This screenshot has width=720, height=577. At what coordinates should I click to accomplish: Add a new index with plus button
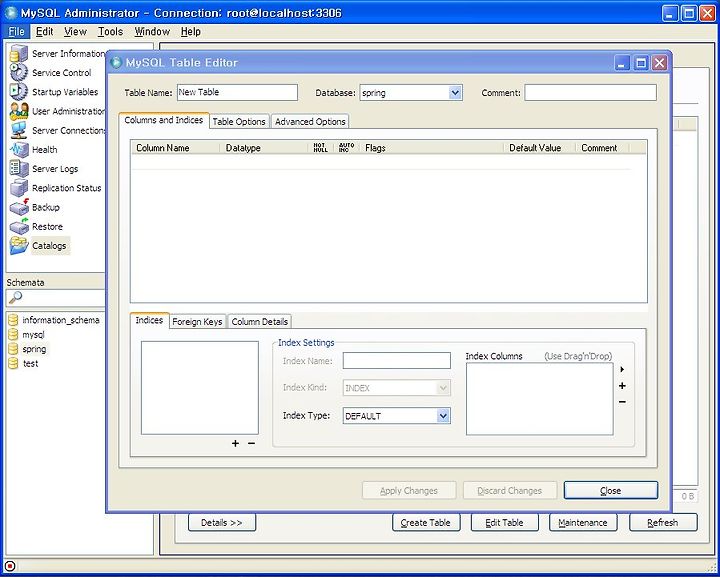pos(235,443)
